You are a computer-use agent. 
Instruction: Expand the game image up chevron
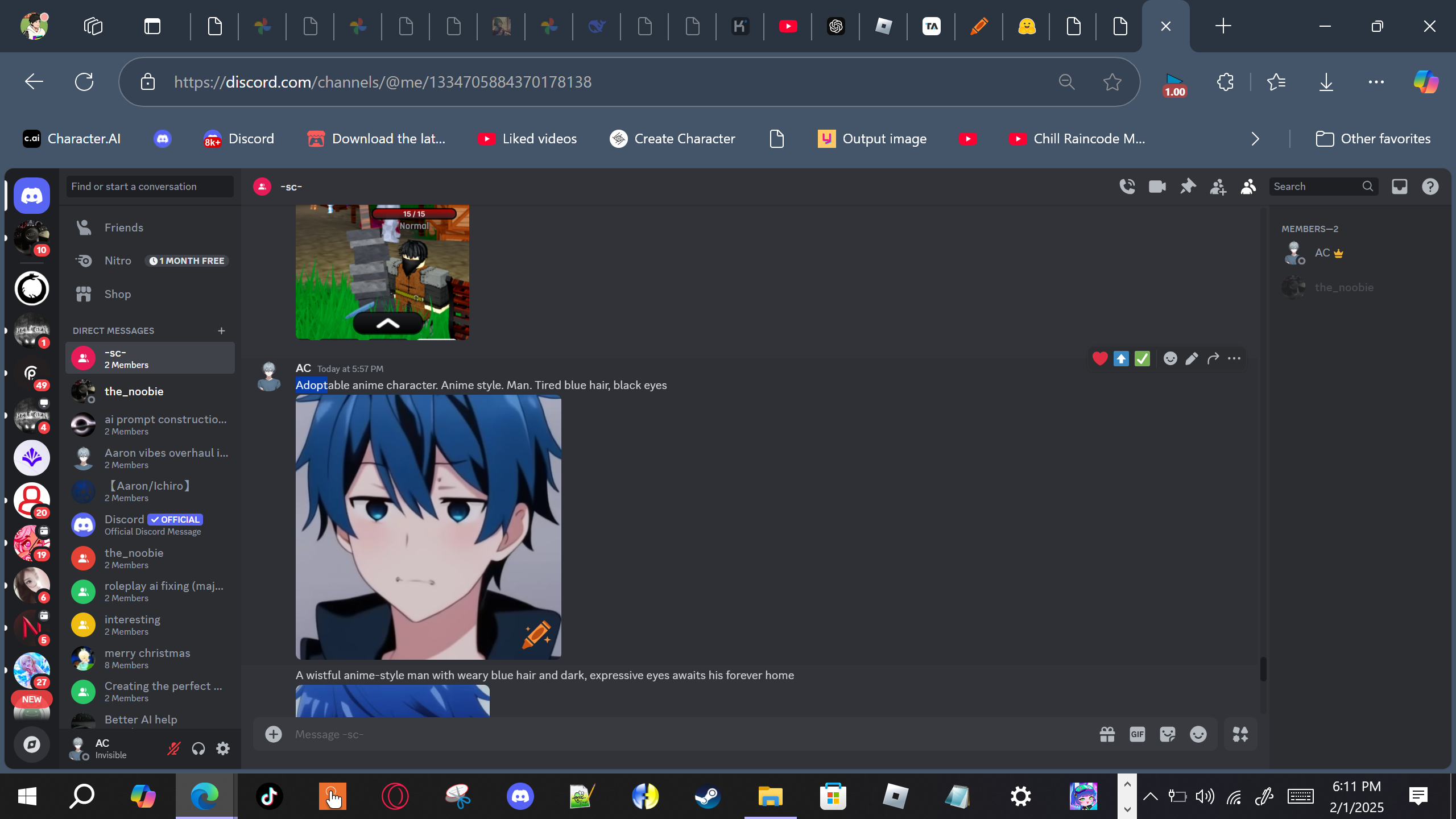click(388, 324)
